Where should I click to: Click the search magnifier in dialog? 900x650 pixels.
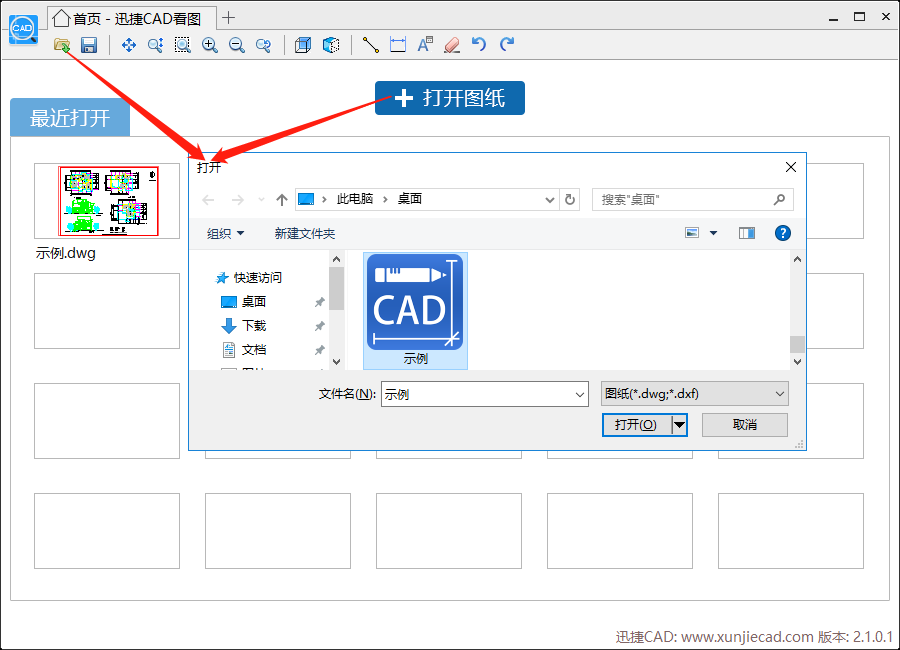point(779,199)
